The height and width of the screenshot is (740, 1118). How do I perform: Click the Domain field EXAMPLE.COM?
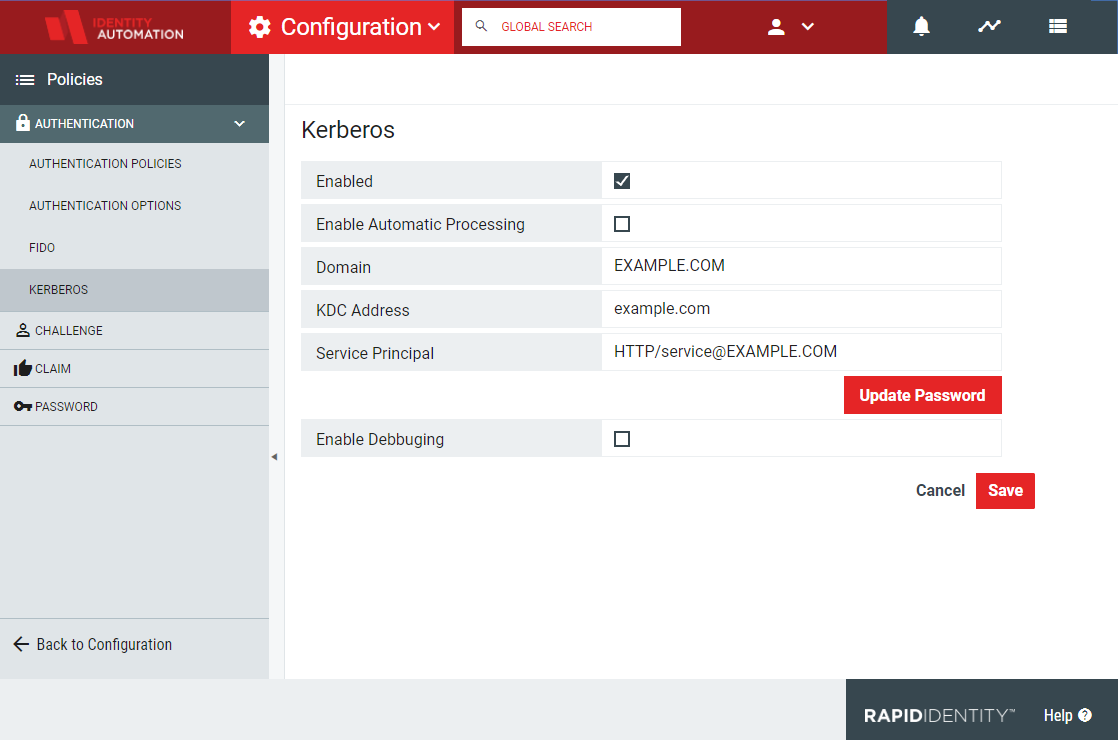801,266
